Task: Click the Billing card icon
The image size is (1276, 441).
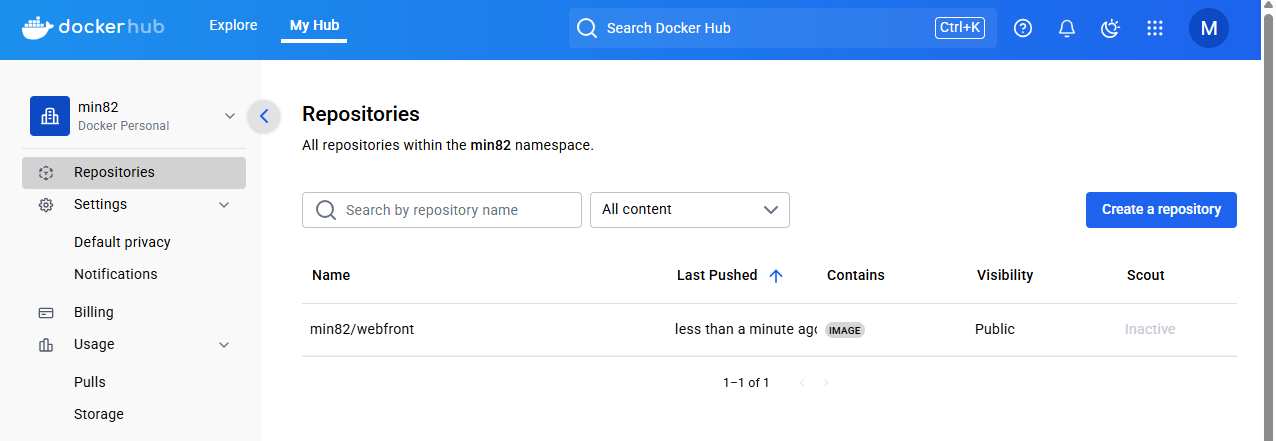Action: (x=46, y=312)
